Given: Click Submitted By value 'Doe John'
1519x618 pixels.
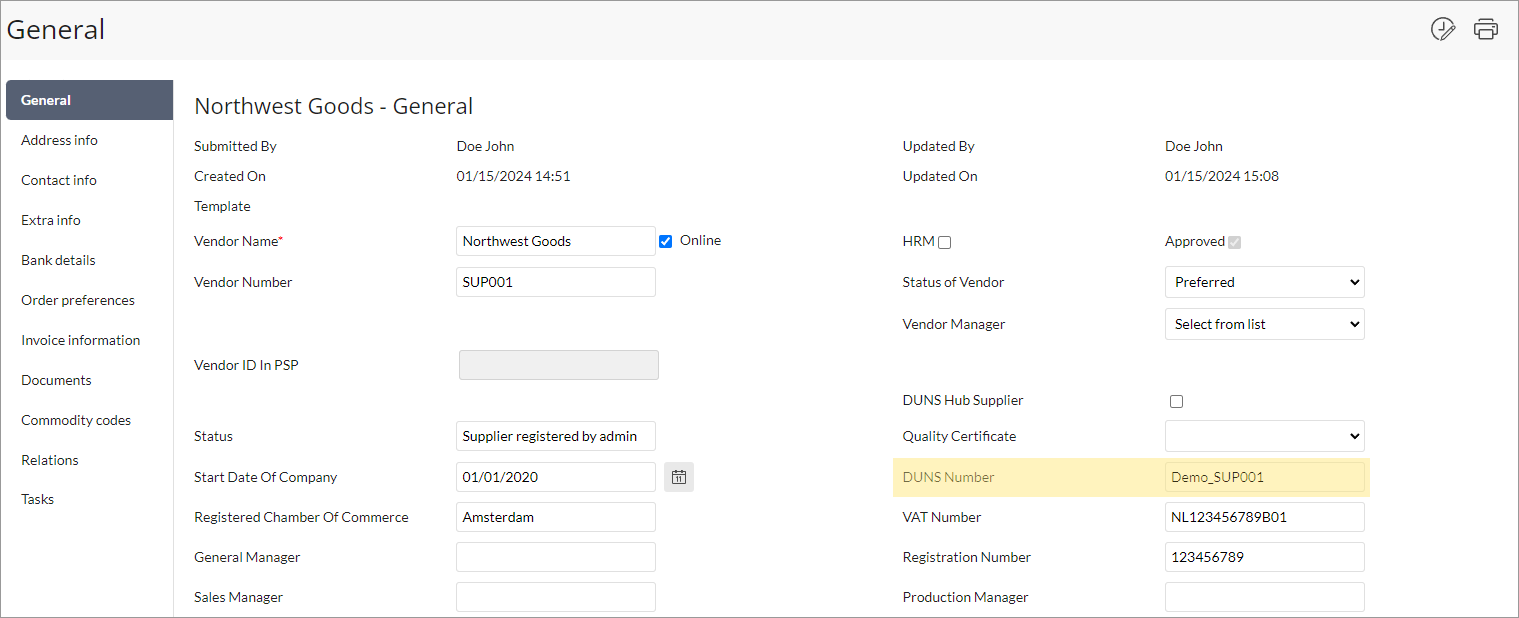Looking at the screenshot, I should coord(486,146).
